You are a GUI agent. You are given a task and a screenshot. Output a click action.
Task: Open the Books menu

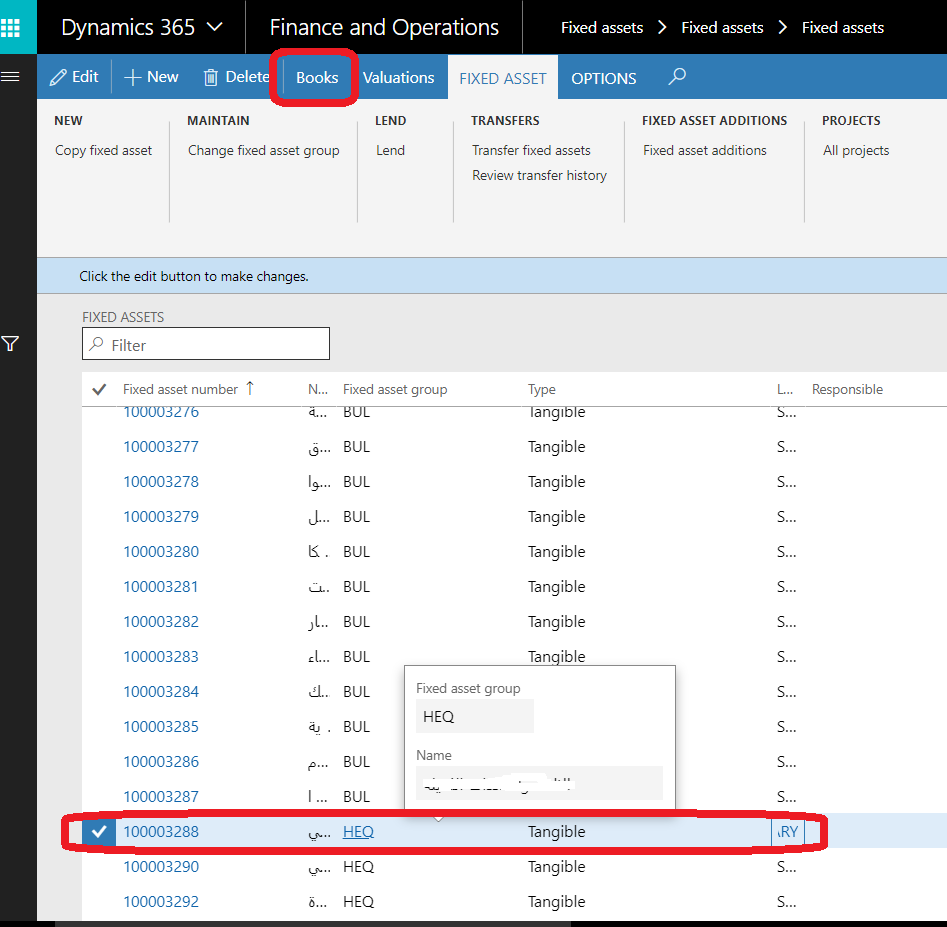click(316, 77)
